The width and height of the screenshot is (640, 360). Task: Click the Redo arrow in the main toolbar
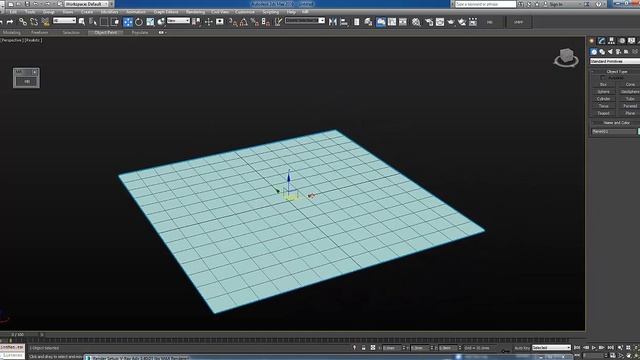pyautogui.click(x=10, y=22)
